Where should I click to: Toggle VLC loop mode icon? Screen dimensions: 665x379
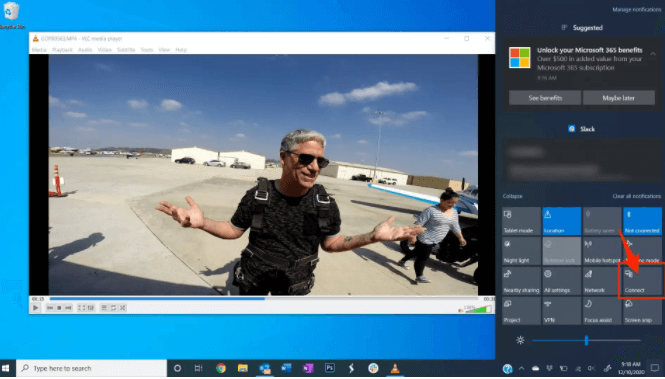[x=113, y=309]
